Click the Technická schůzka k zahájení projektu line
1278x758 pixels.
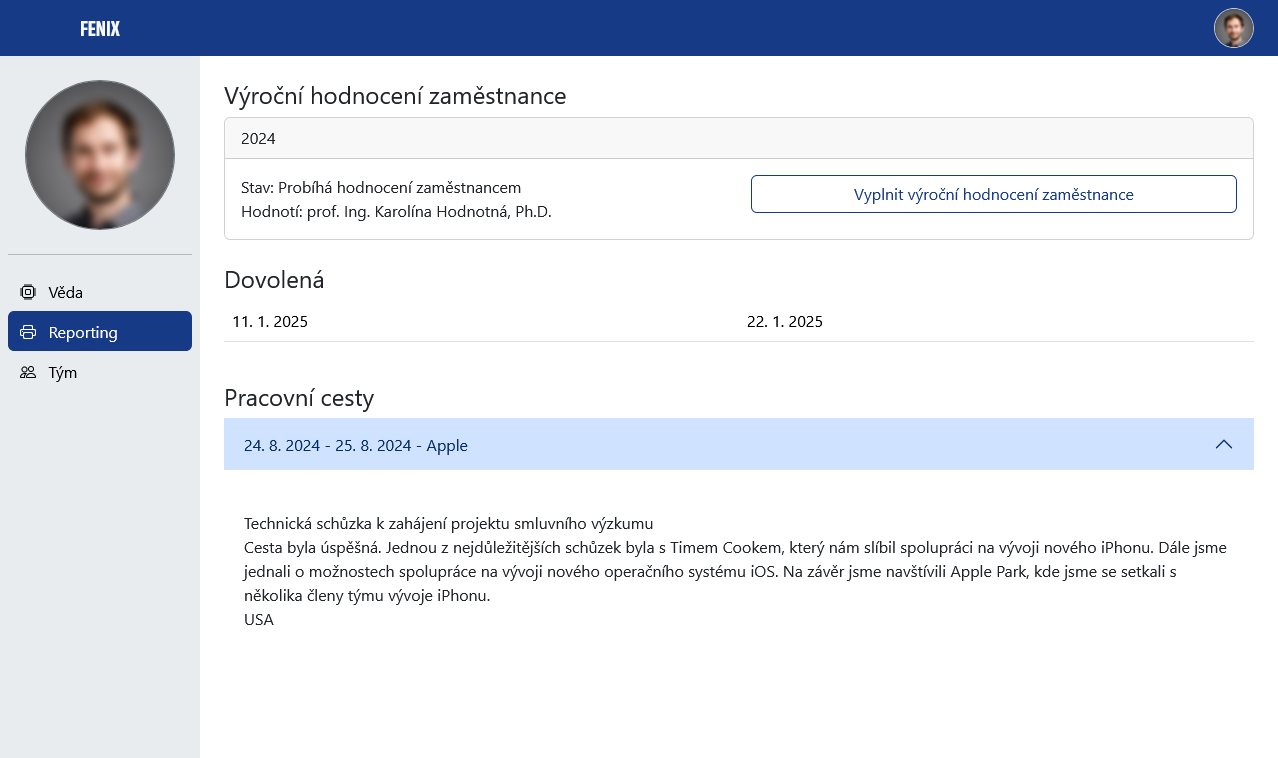448,523
